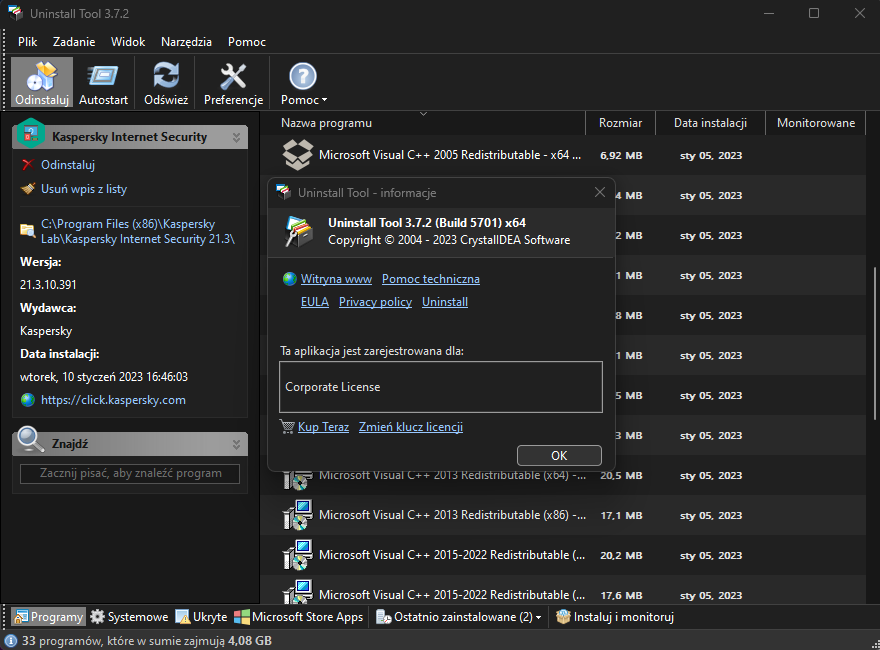Click the gear icon of Systemowe tab
The width and height of the screenshot is (880, 650).
[98, 616]
